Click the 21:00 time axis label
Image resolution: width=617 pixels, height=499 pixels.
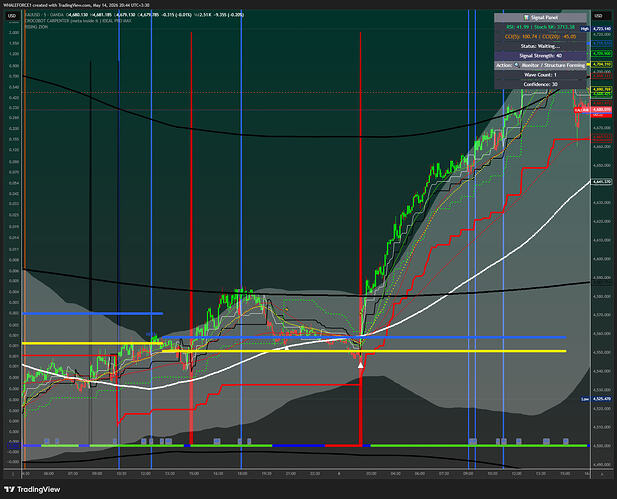click(290, 474)
